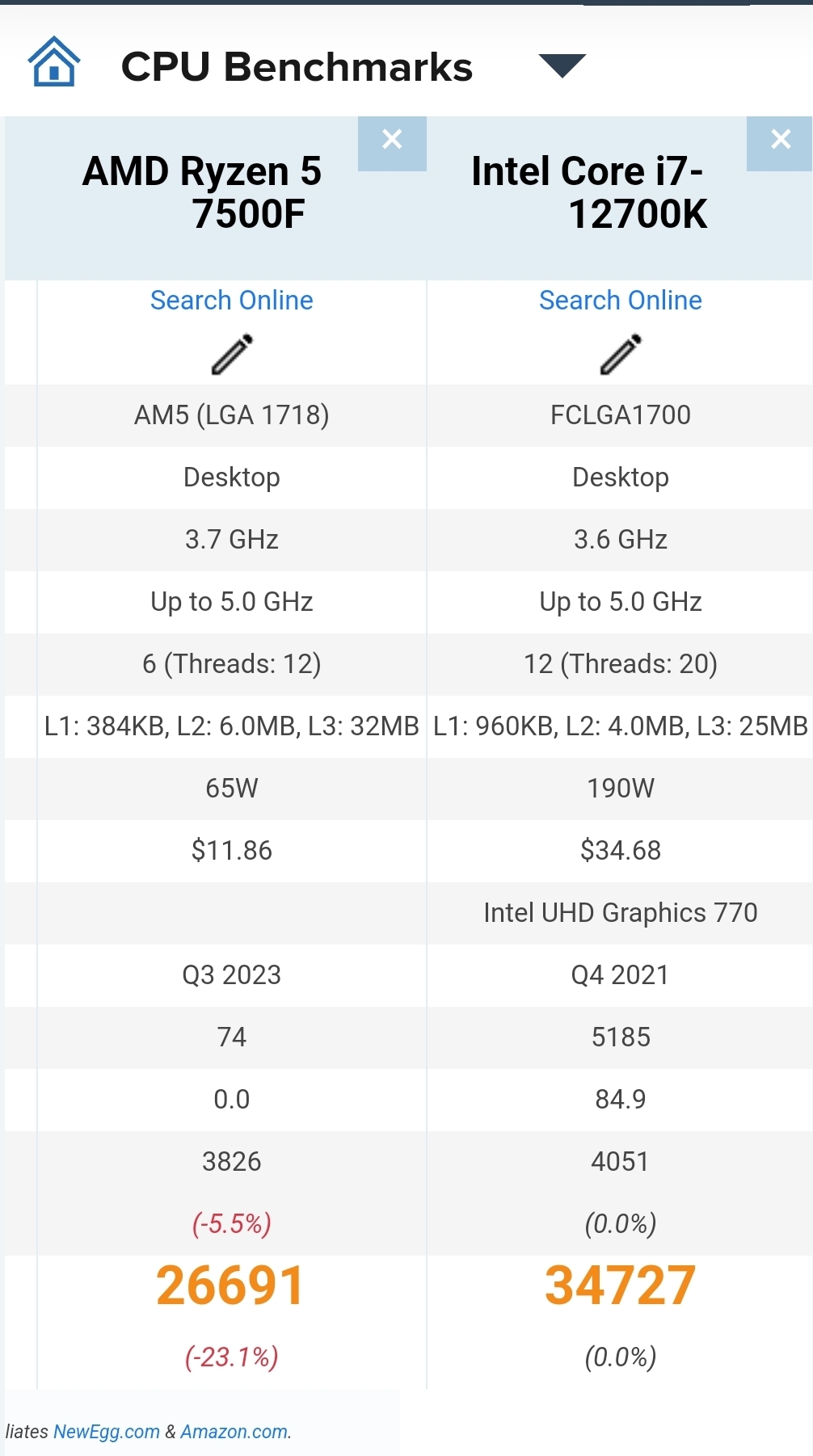Click the 26691 CPU Mark score

tap(230, 1286)
